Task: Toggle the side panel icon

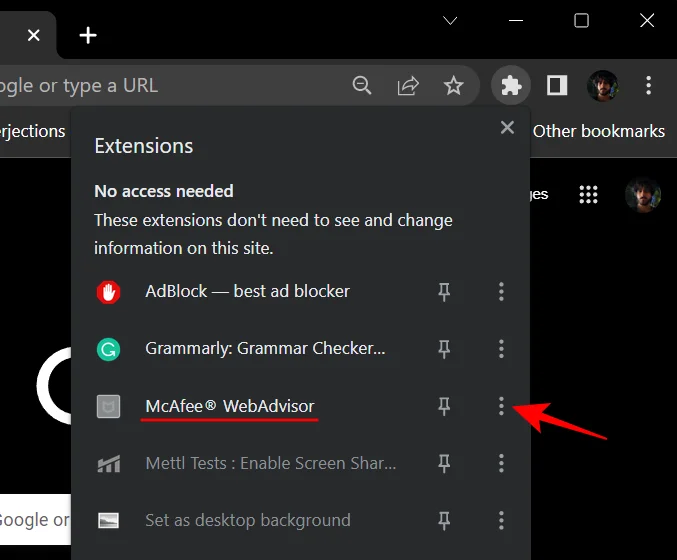Action: [x=557, y=85]
